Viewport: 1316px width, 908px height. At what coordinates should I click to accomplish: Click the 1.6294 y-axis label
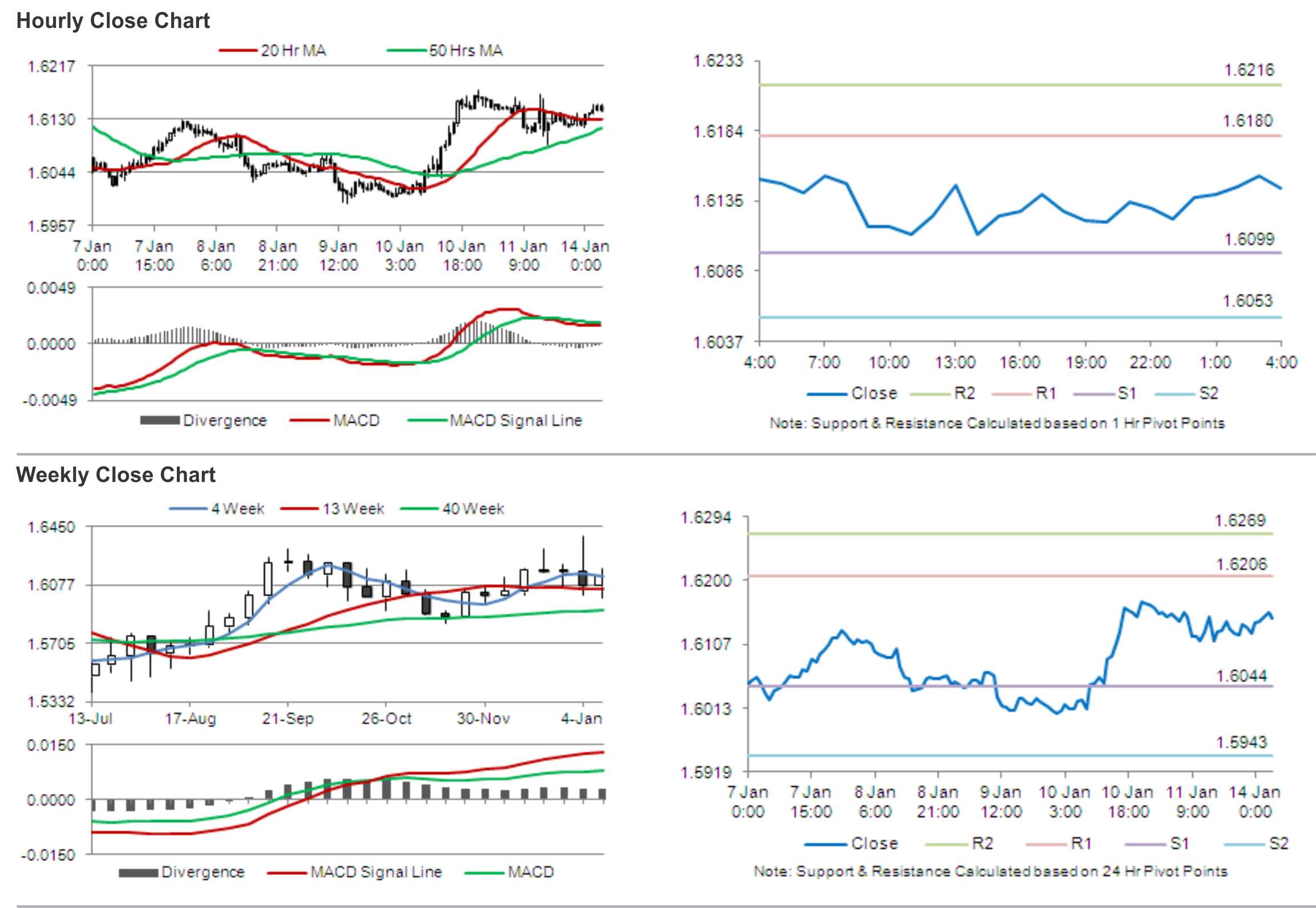(x=706, y=518)
